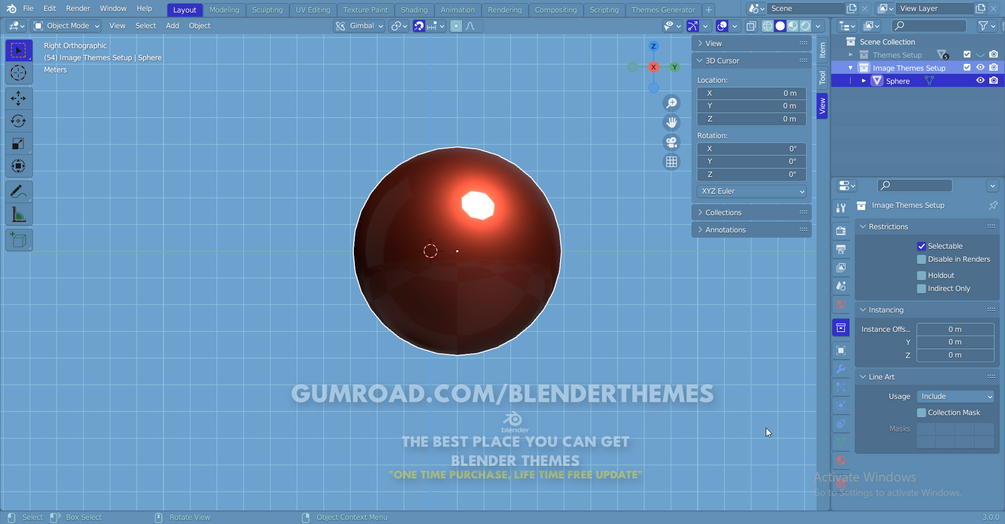Activate the Cursor tool
Image resolution: width=1005 pixels, height=524 pixels.
click(19, 73)
